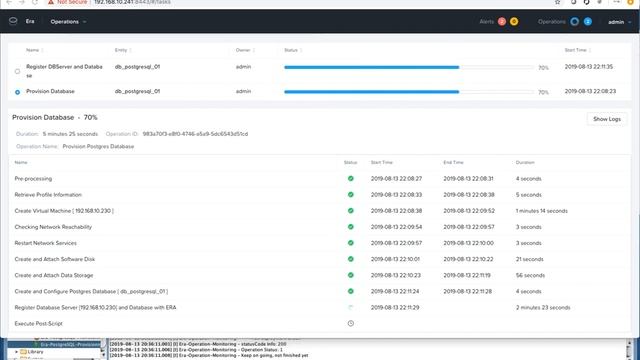This screenshot has height=360, width=640.
Task: Select Library tree item in background window
Action: pos(32,352)
